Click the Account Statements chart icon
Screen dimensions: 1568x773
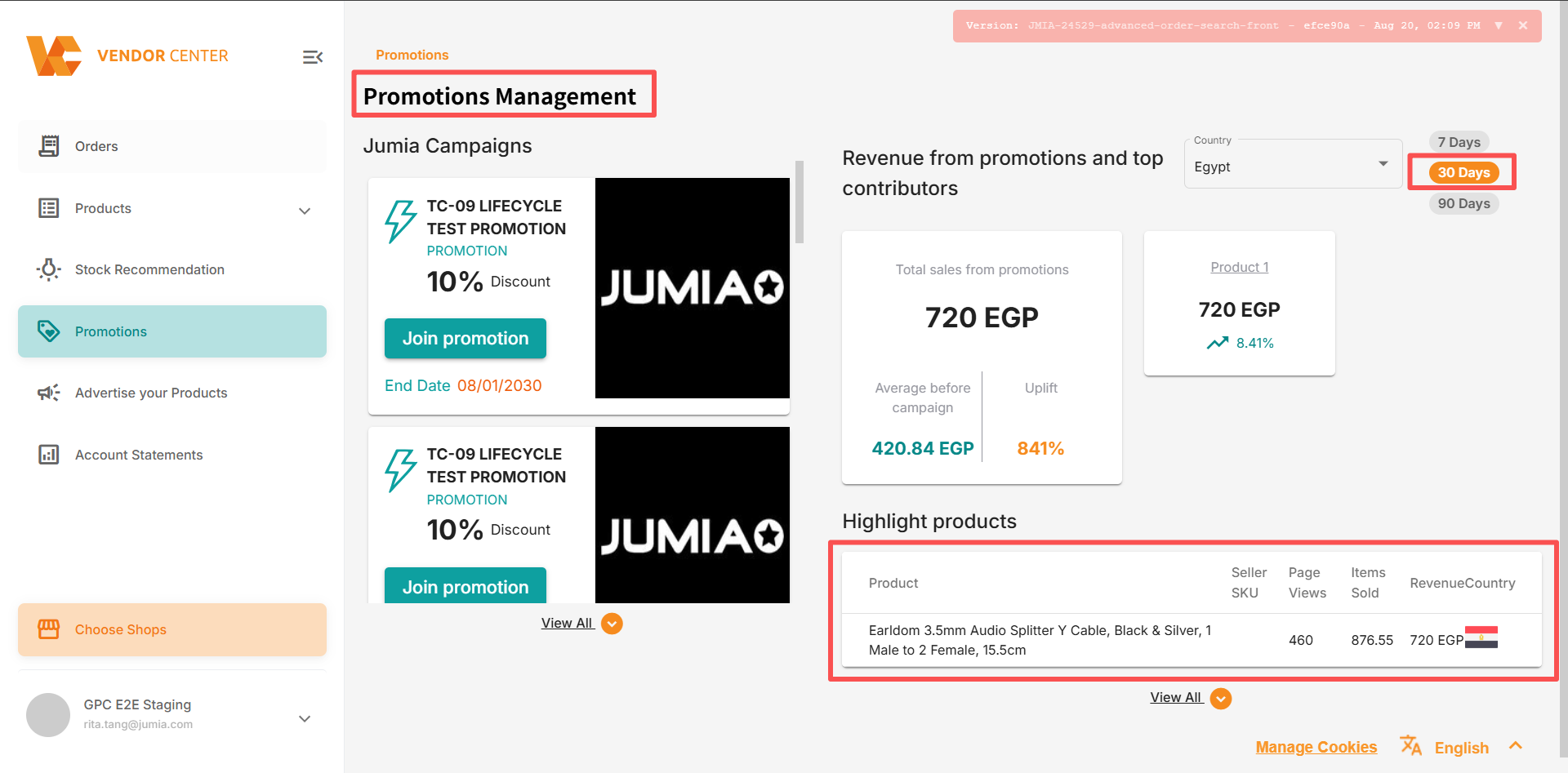49,455
